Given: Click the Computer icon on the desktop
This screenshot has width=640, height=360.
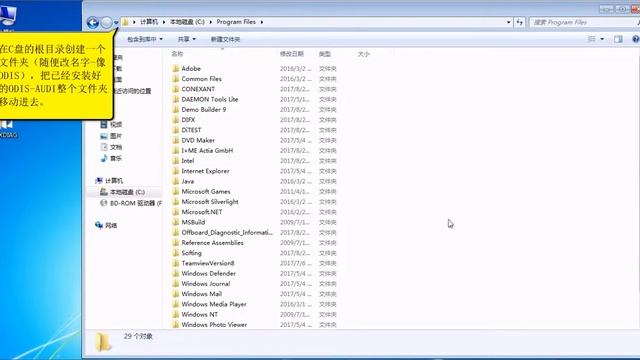Looking at the screenshot, I should coord(8,16).
